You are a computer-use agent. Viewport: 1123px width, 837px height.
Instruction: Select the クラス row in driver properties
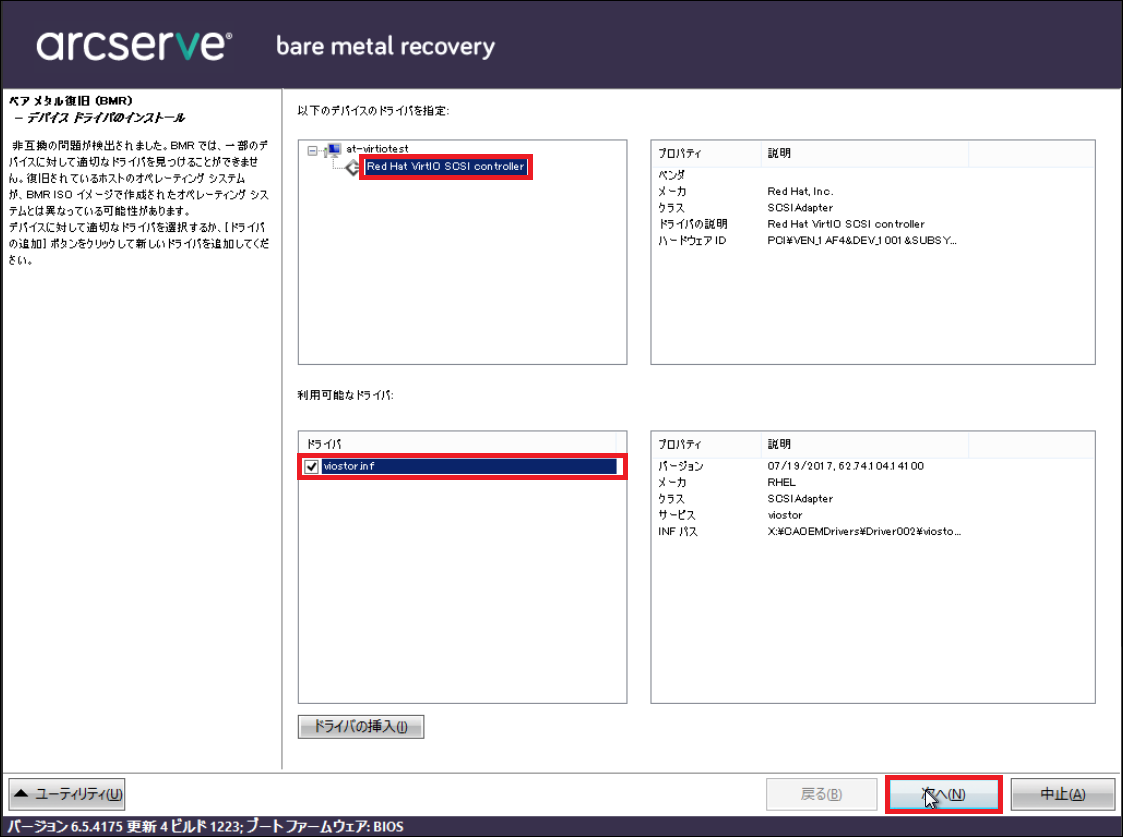tap(671, 499)
